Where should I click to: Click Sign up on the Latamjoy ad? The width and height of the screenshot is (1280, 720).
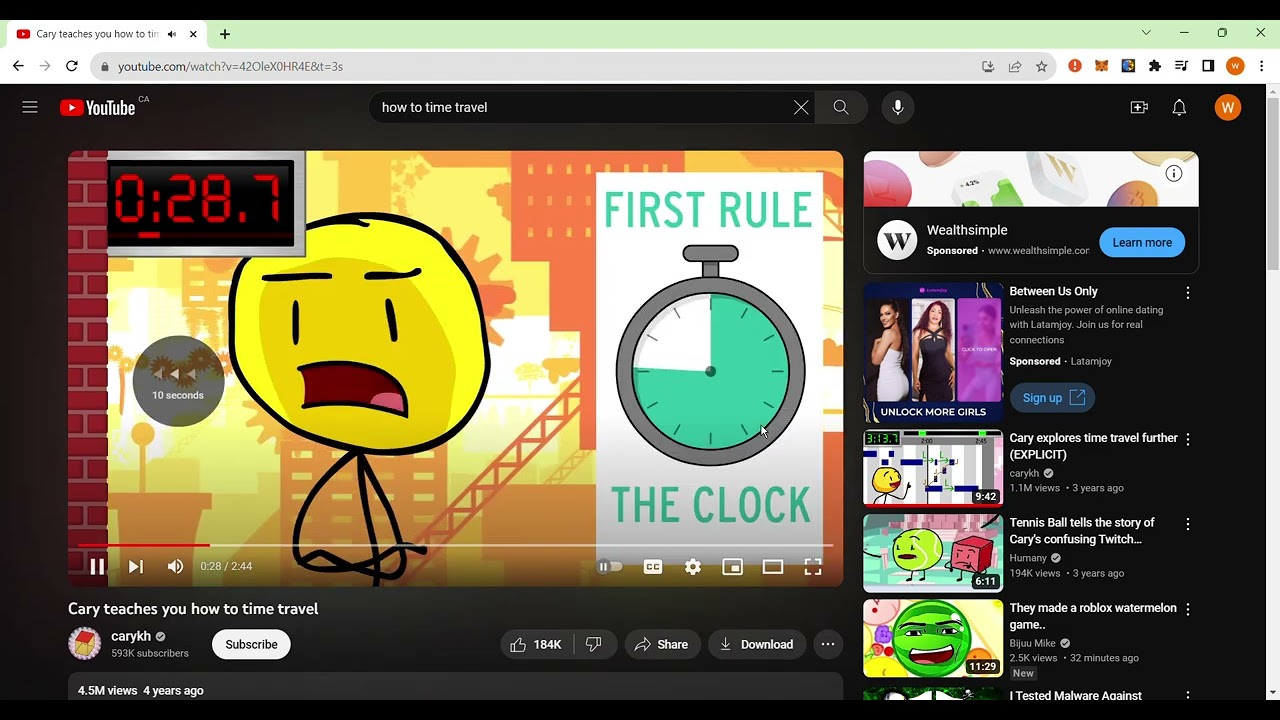coord(1052,398)
